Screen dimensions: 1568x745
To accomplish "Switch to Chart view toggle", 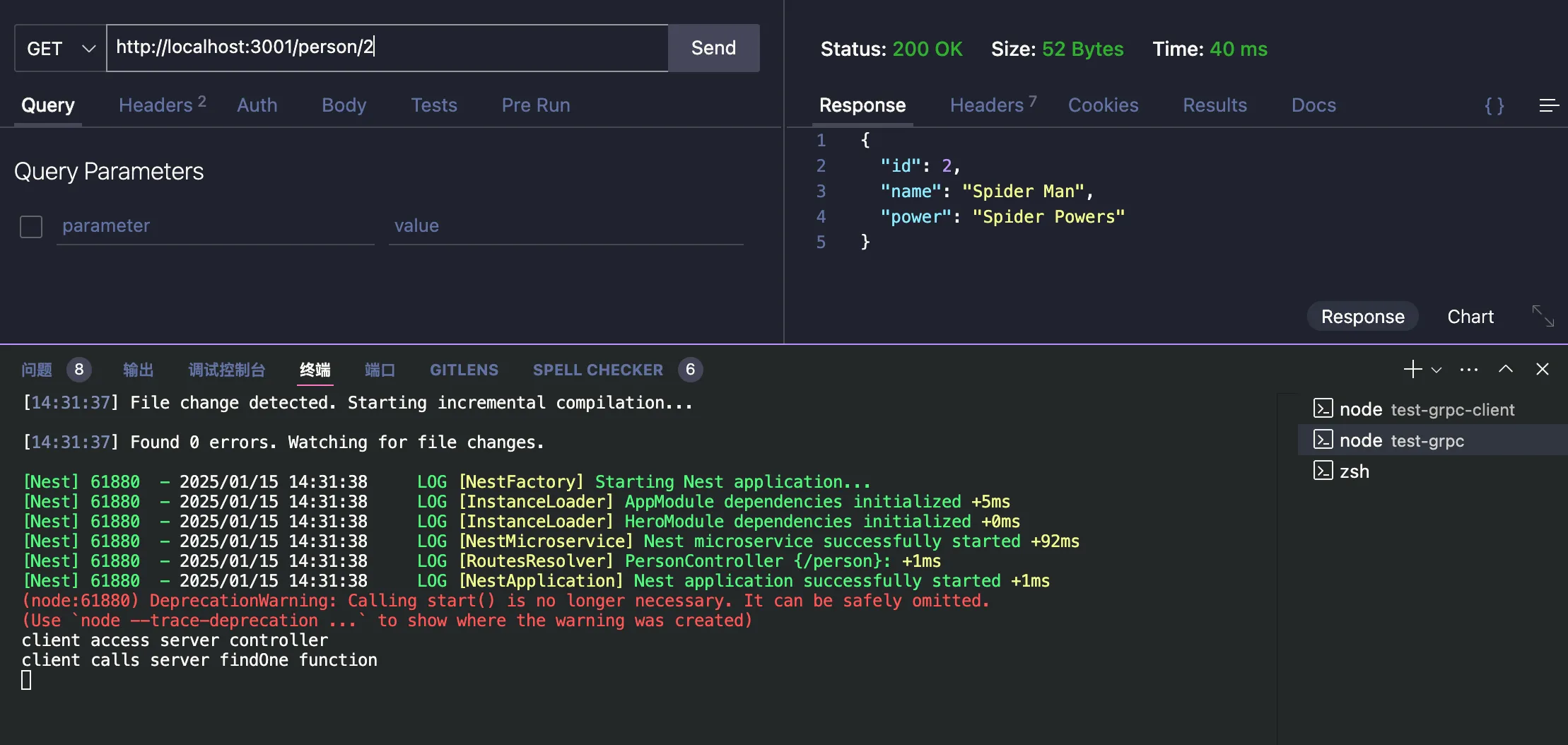I will click(x=1470, y=317).
